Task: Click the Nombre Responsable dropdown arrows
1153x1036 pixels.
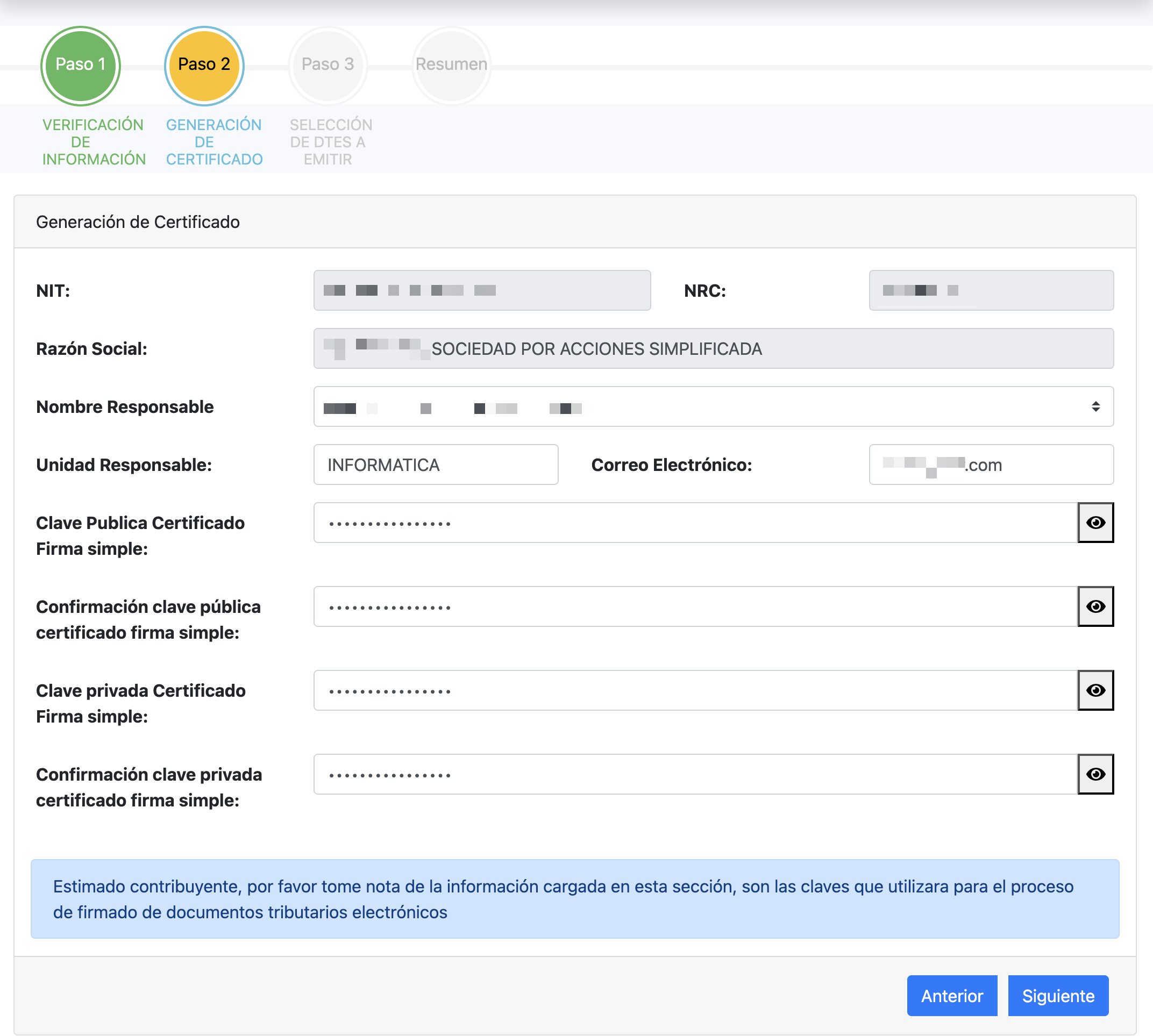Action: click(1095, 406)
